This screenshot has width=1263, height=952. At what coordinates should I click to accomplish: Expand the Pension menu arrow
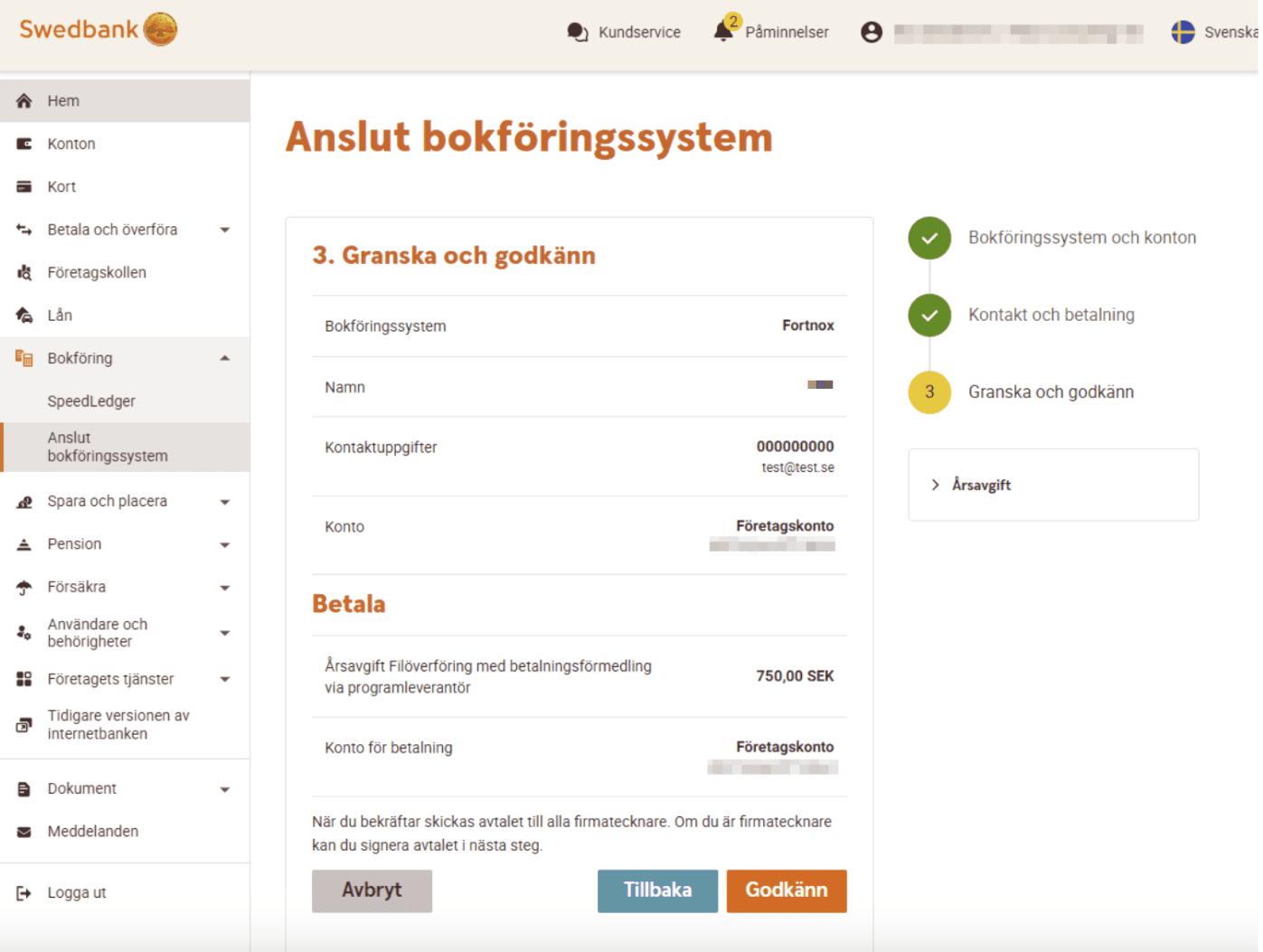[x=225, y=545]
